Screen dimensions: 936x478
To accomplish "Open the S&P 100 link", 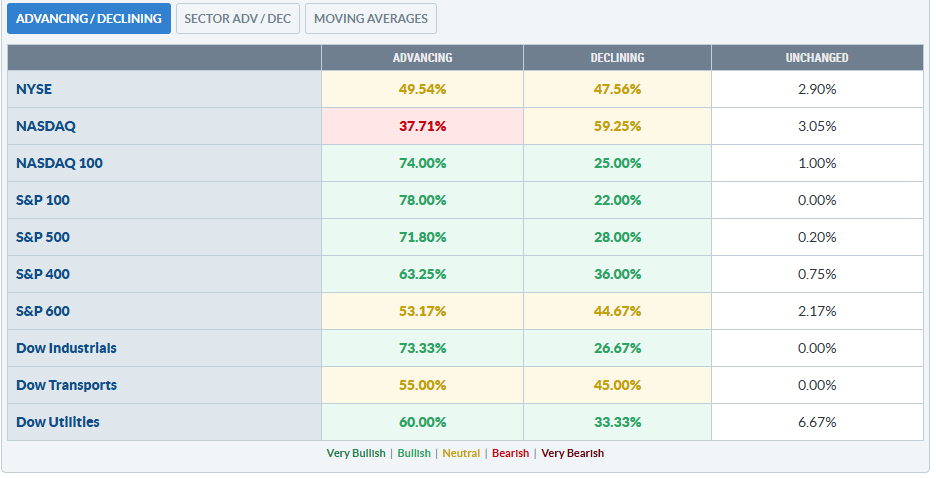I will coord(43,200).
